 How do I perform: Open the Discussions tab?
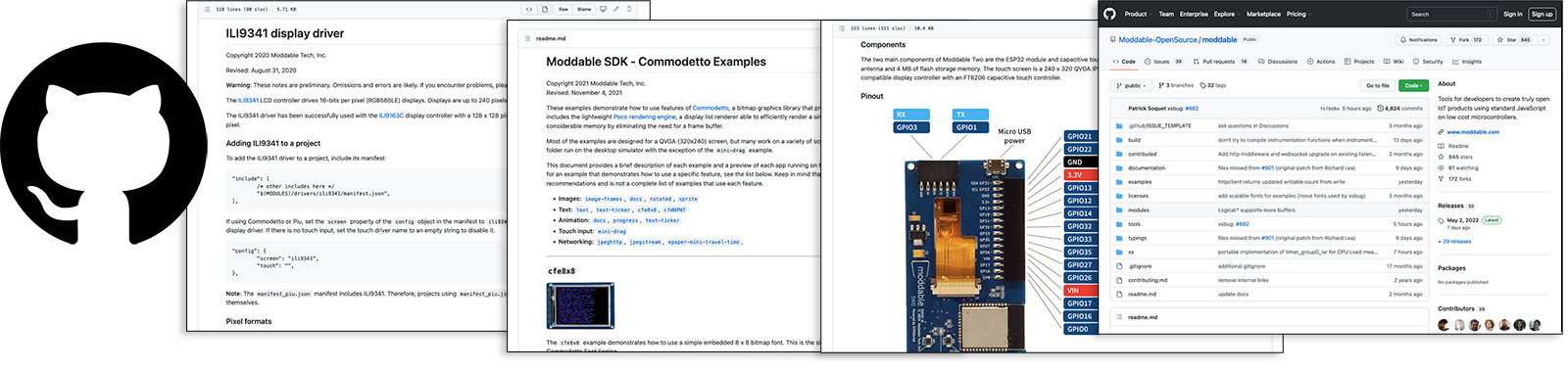(x=1277, y=62)
